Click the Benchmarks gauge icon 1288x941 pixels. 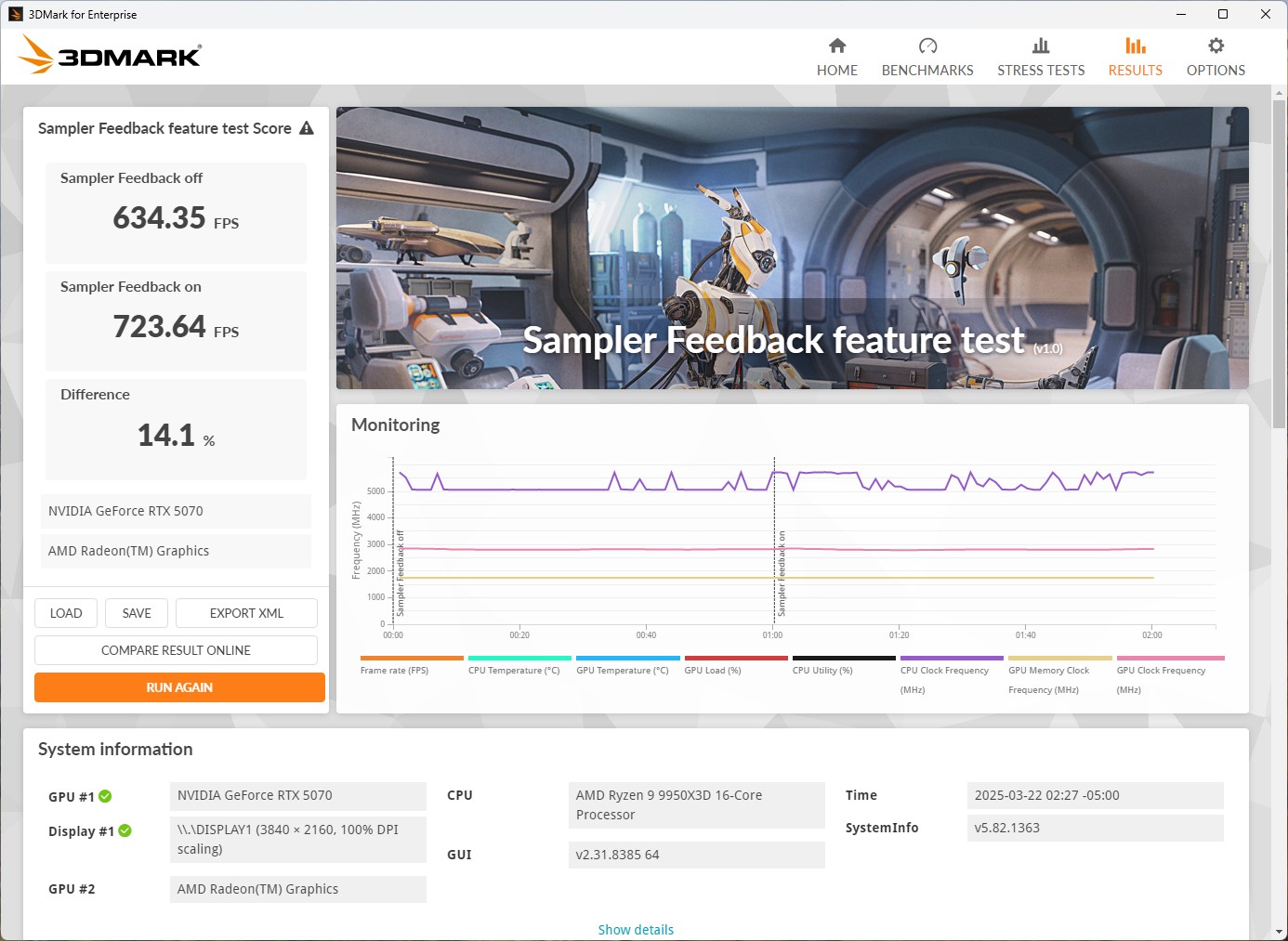tap(927, 46)
